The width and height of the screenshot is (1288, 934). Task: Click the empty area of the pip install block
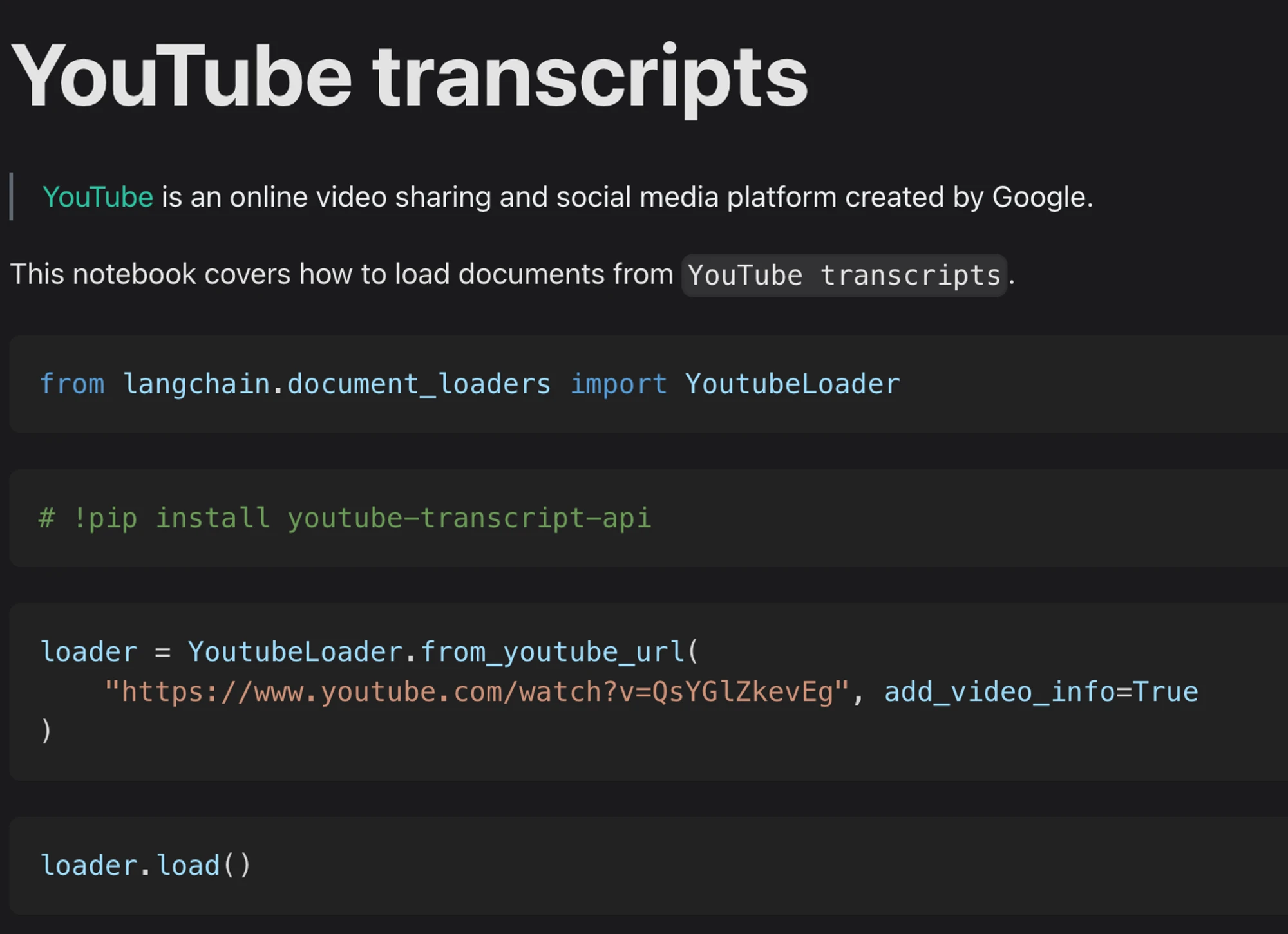[x=966, y=518]
